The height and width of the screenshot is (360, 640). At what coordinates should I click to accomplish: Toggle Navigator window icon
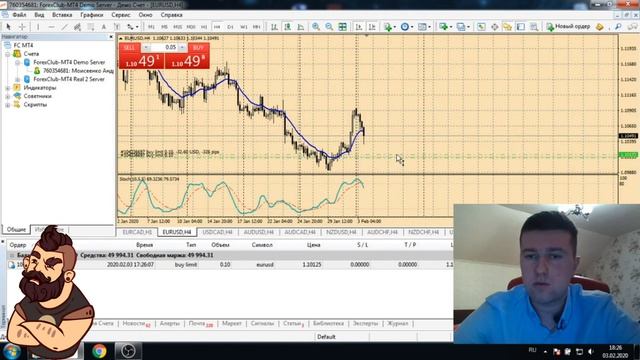(507, 27)
